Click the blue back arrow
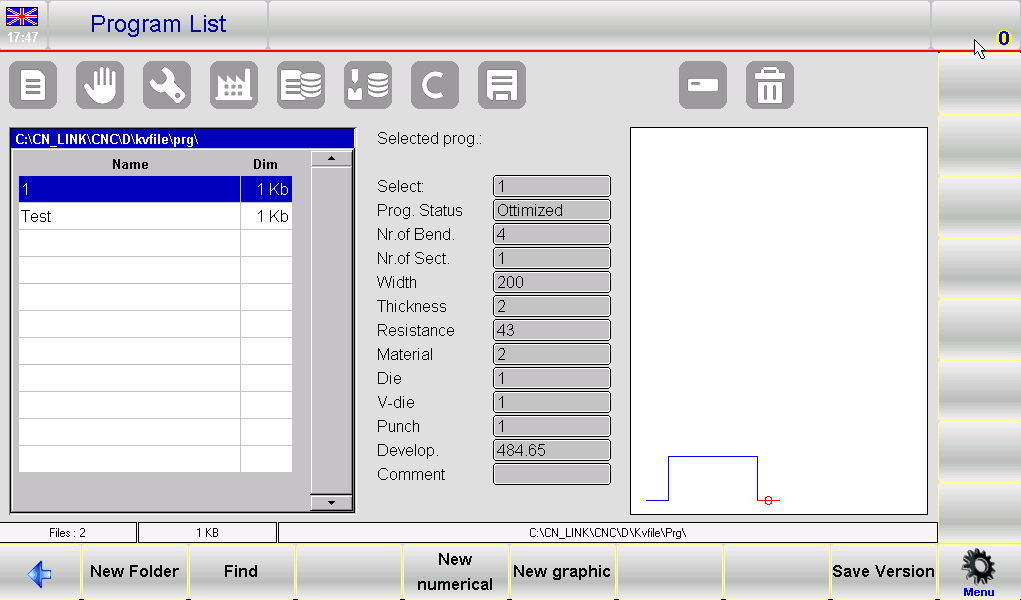Screen dimensions: 1021x600 (38, 571)
